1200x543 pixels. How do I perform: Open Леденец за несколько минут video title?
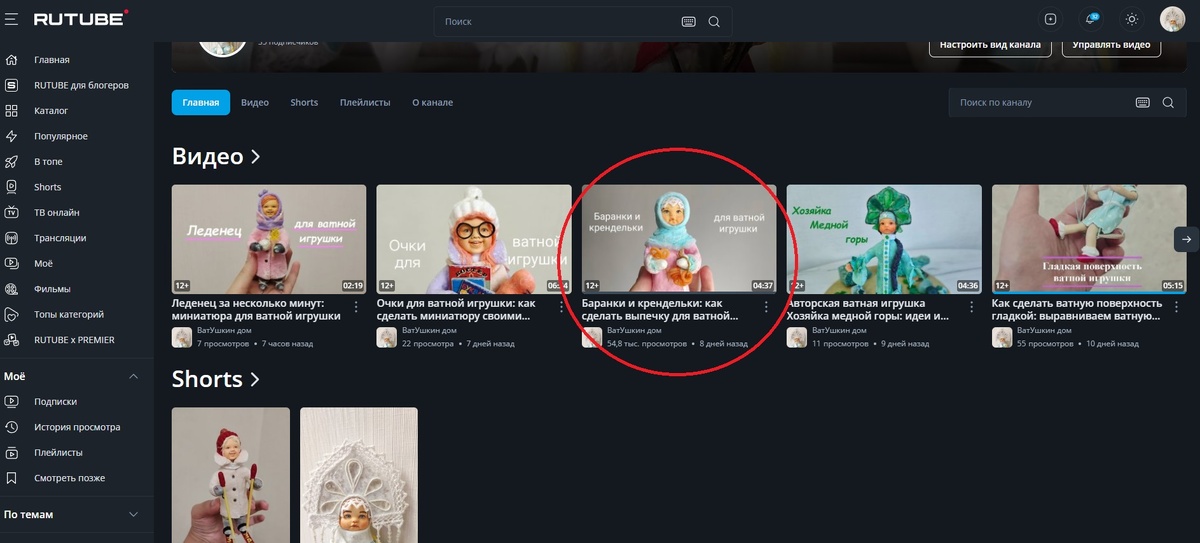[256, 309]
